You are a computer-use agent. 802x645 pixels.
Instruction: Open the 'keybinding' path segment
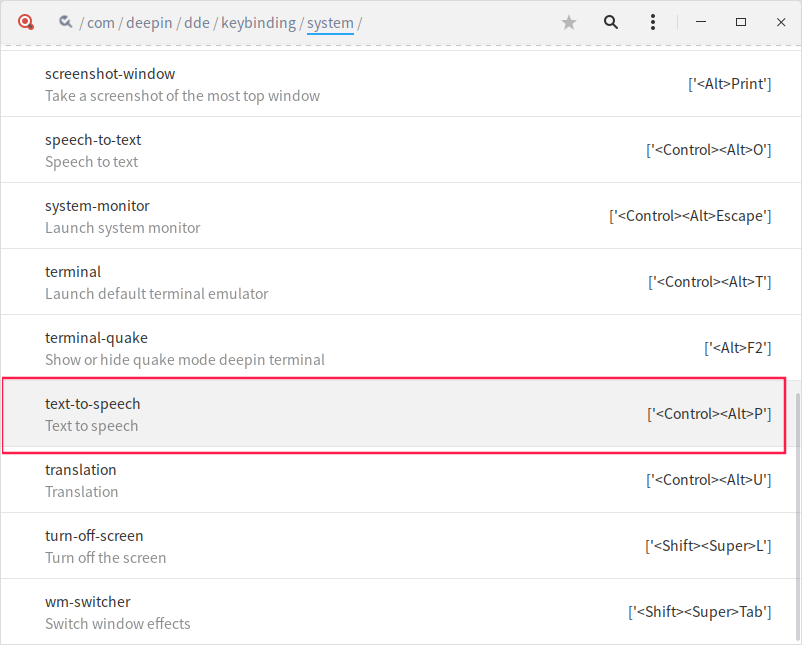point(258,23)
